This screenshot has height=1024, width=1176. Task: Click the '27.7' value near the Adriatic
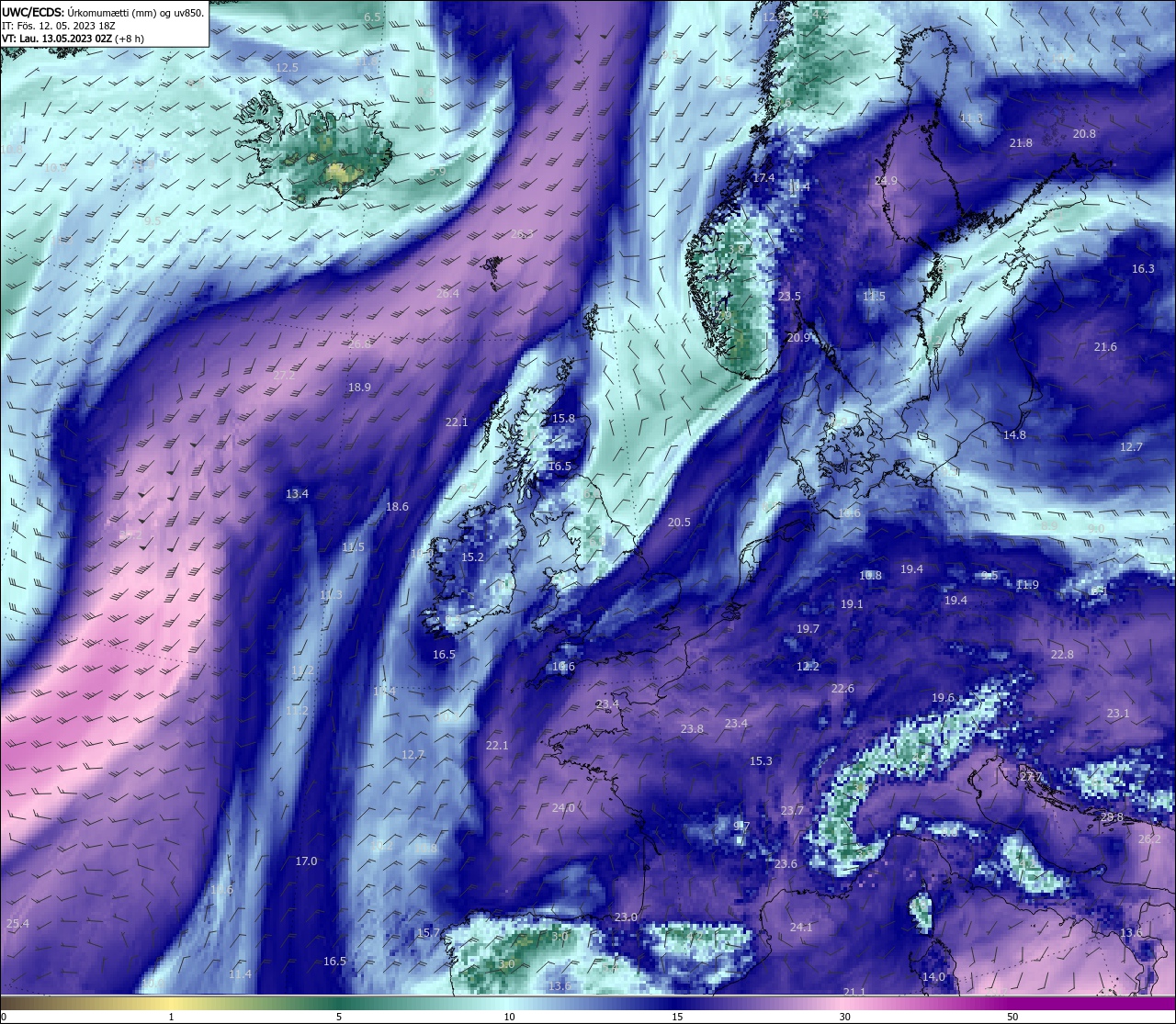coord(1031,778)
